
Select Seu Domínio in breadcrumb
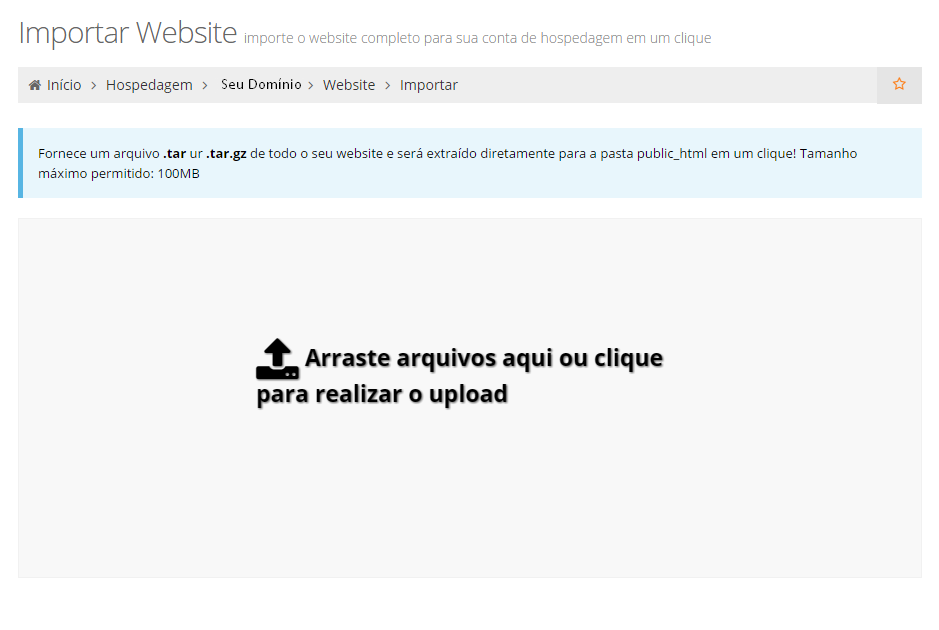coord(261,84)
